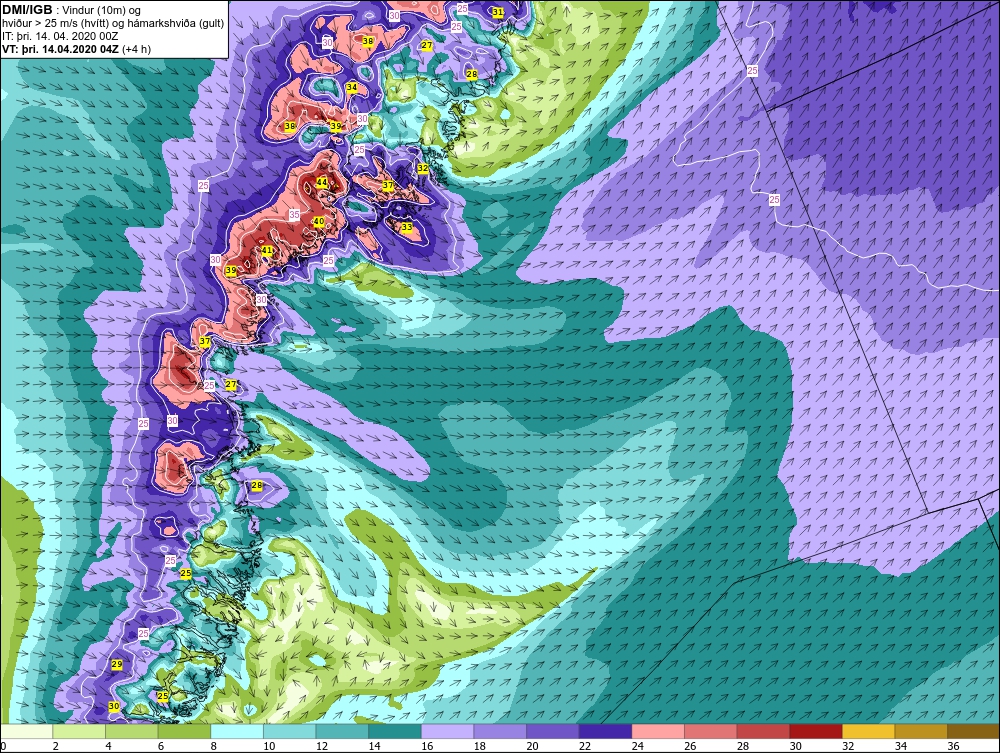1000x753 pixels.
Task: Pick the legend swatch between 28 and 30
Action: 763,731
